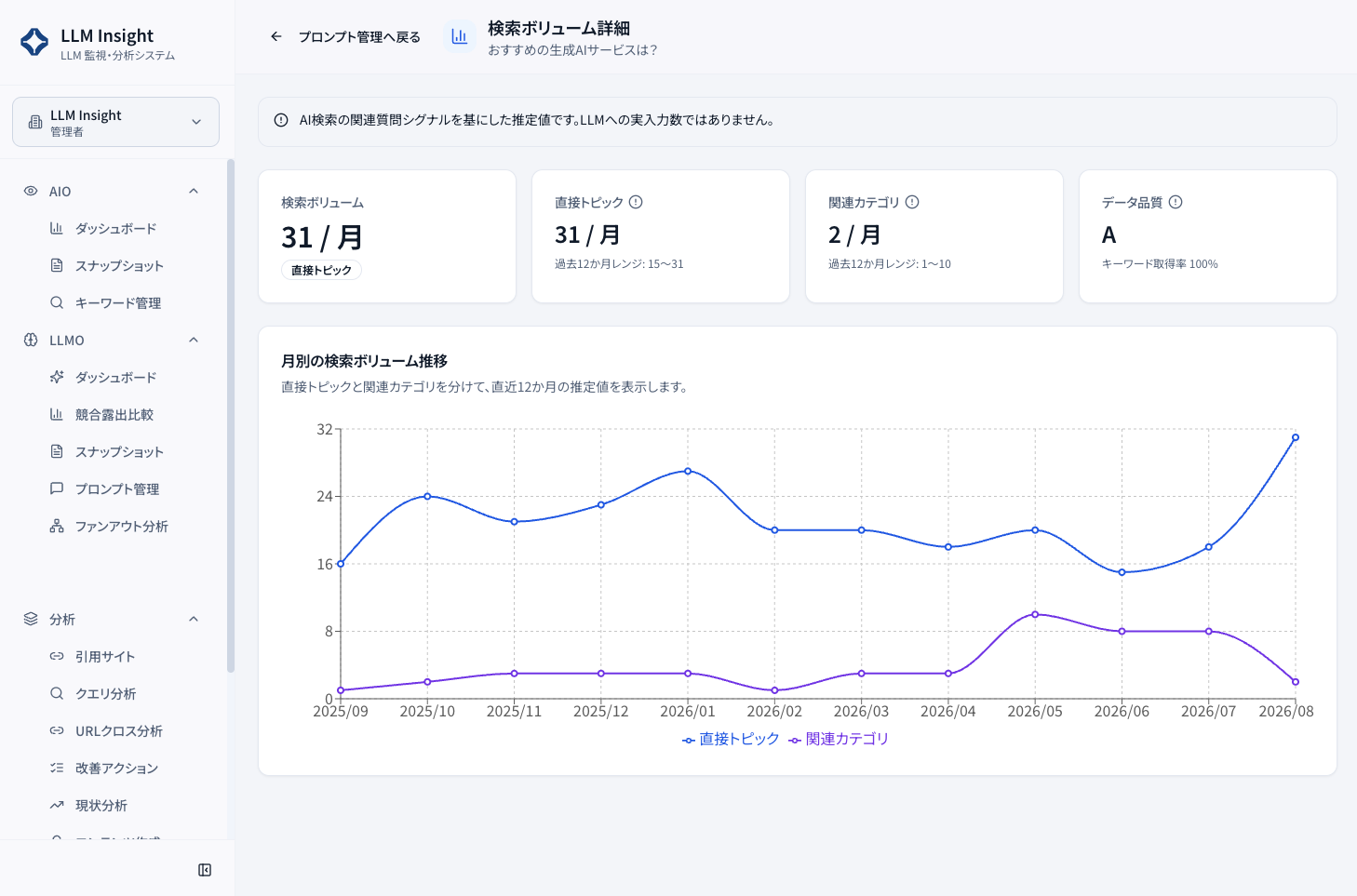Click the info icon beside 関連カテゴリ
This screenshot has width=1357, height=896.
point(912,202)
